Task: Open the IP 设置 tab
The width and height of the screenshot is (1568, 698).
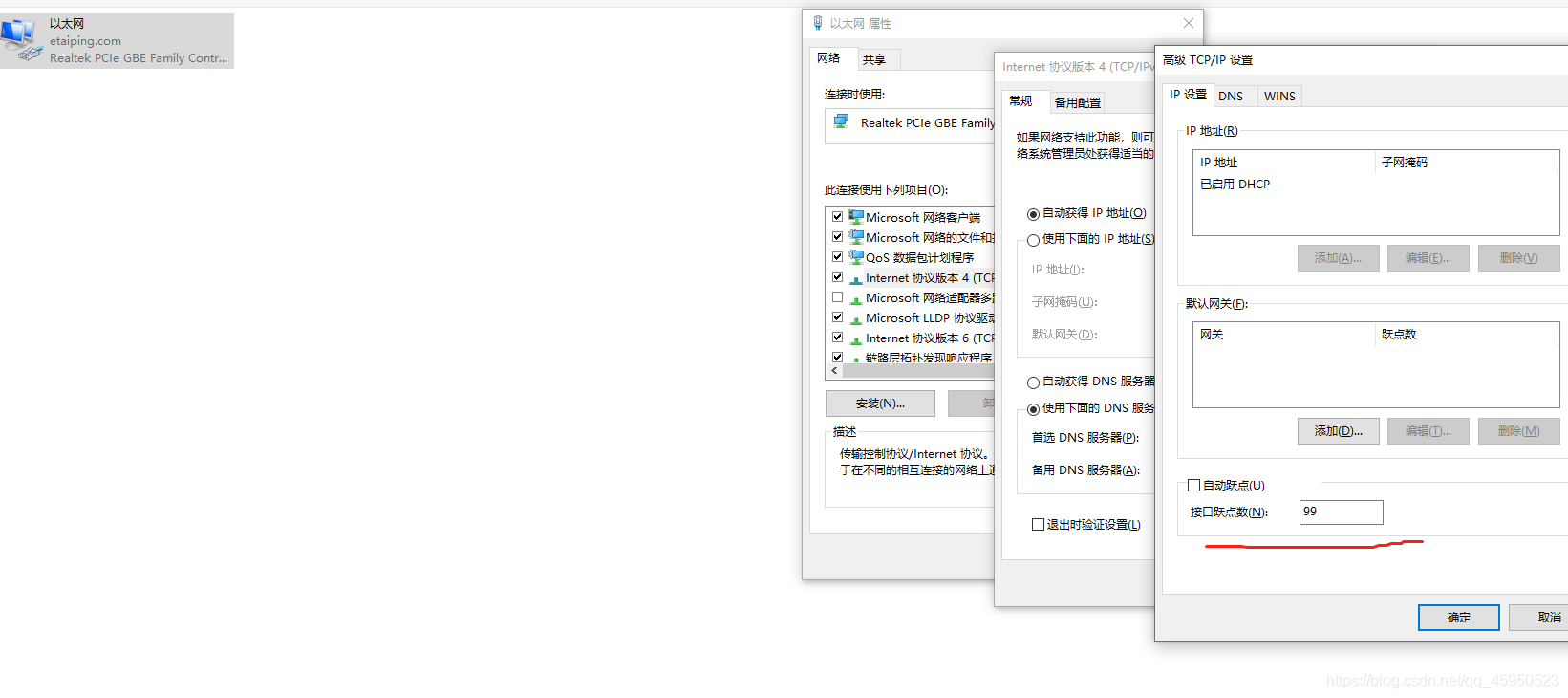Action: point(1188,95)
